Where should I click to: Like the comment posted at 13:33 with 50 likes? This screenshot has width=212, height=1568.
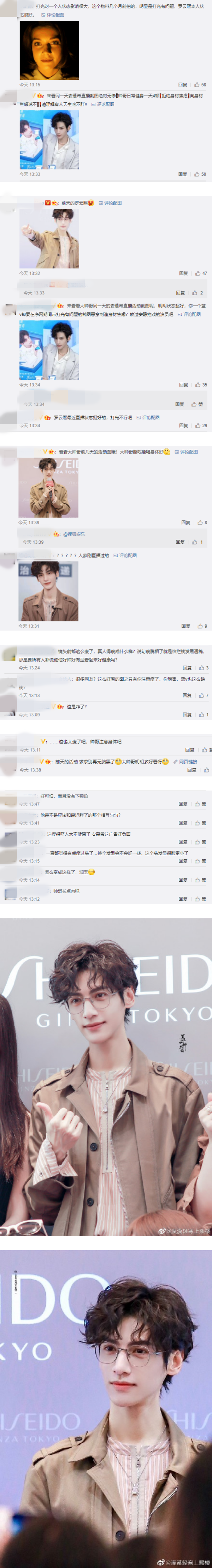point(200,174)
